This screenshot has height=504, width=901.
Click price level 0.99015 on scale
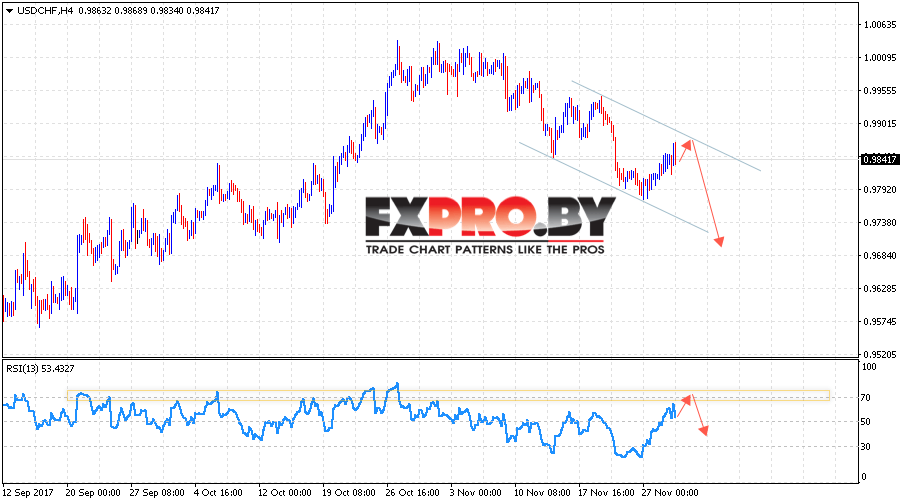[x=880, y=124]
